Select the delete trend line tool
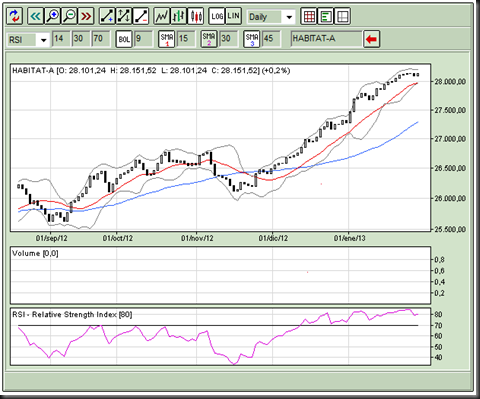 click(x=141, y=16)
